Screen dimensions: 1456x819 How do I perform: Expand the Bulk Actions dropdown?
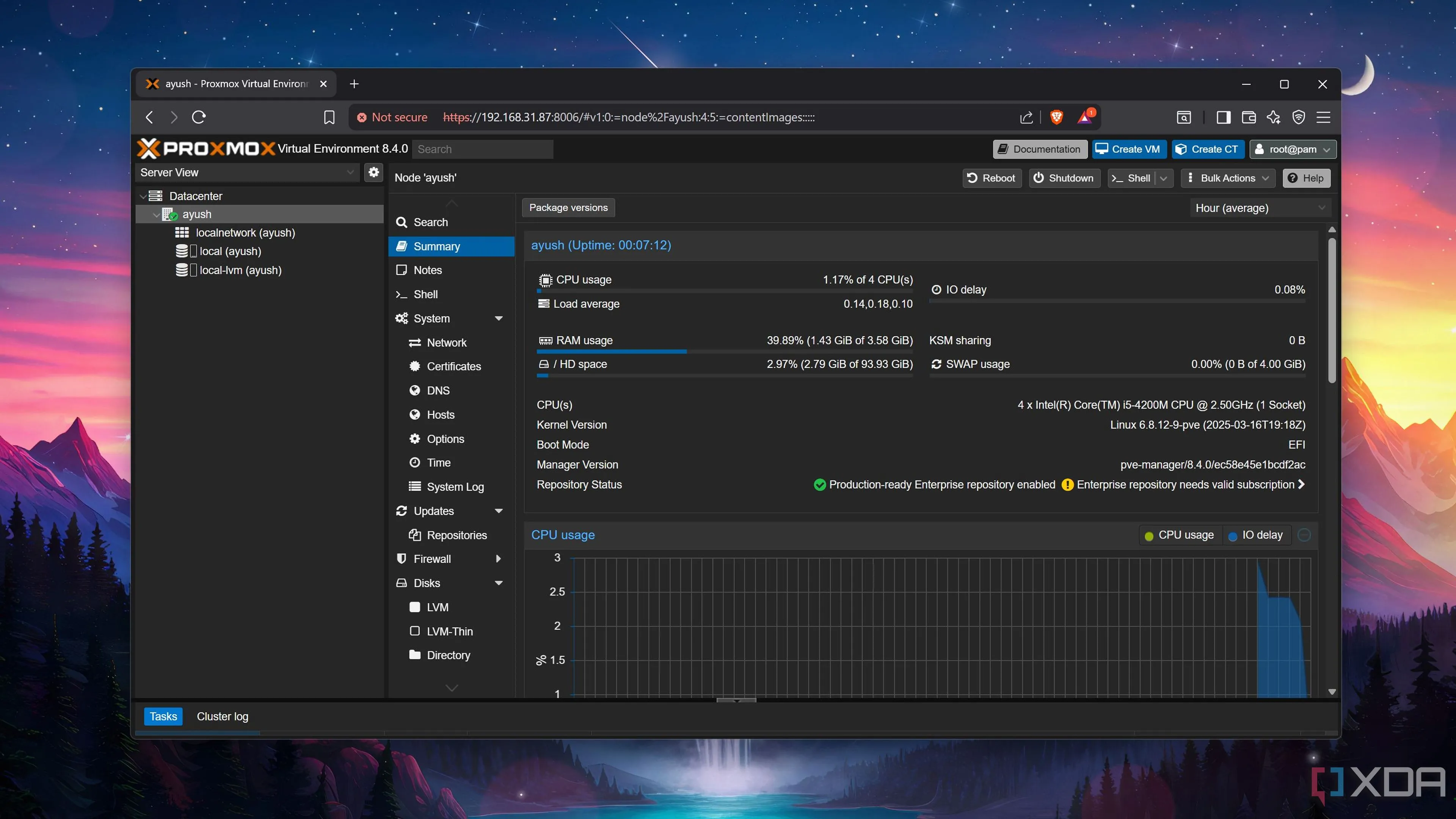(x=1228, y=178)
